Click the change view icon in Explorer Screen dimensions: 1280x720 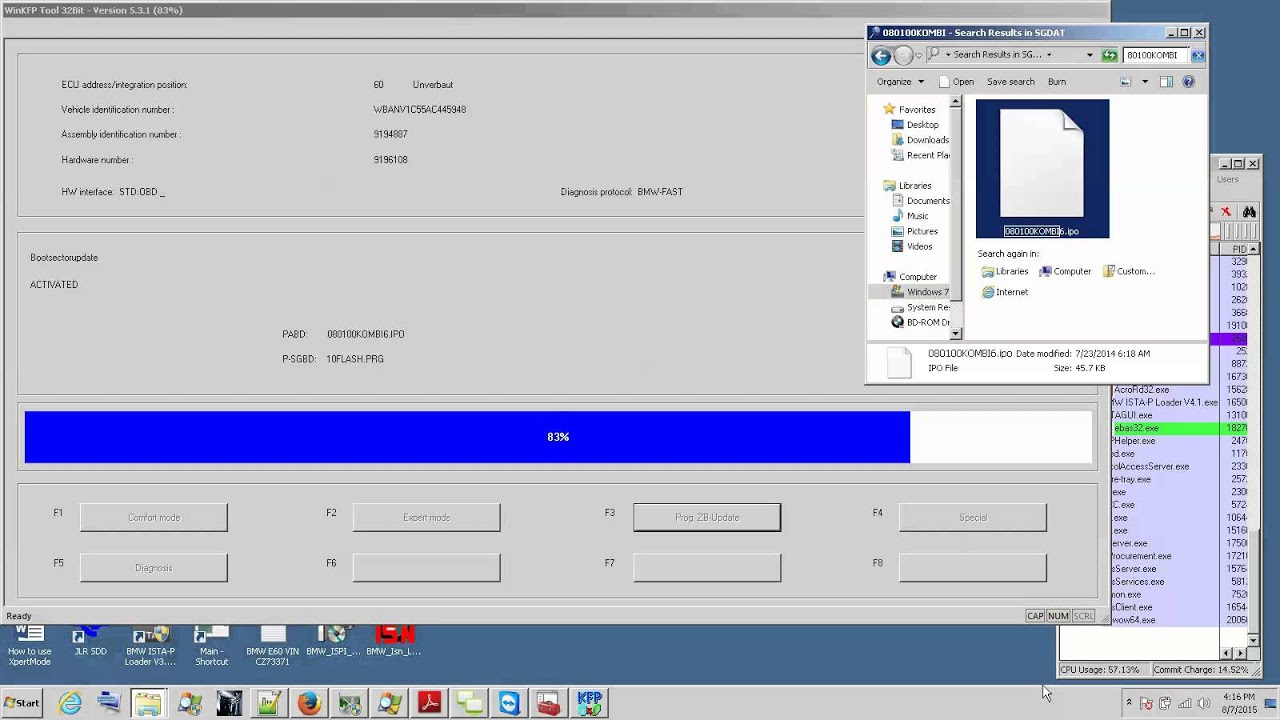click(1126, 82)
